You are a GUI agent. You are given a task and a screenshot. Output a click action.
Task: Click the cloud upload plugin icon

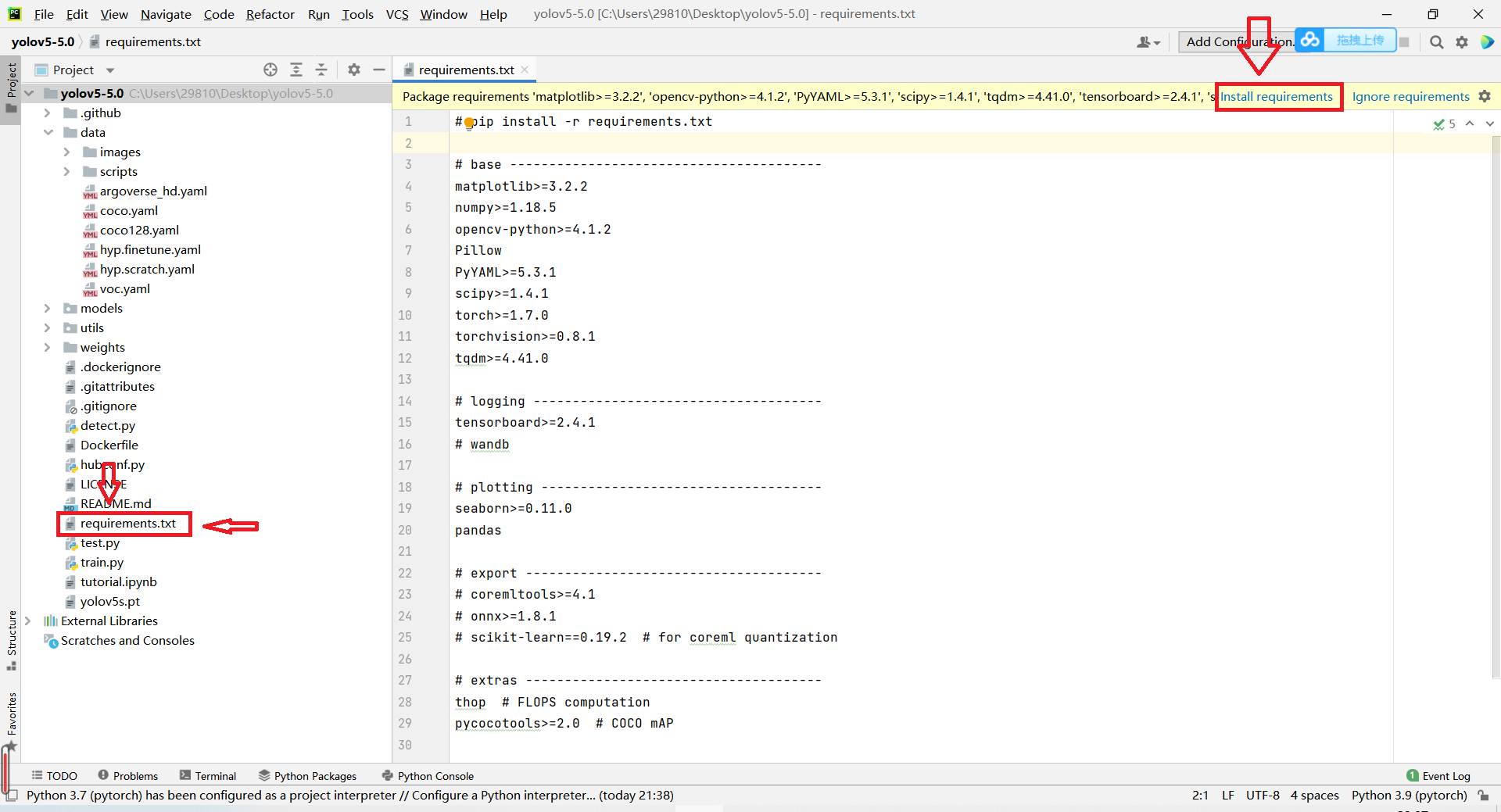tap(1310, 40)
